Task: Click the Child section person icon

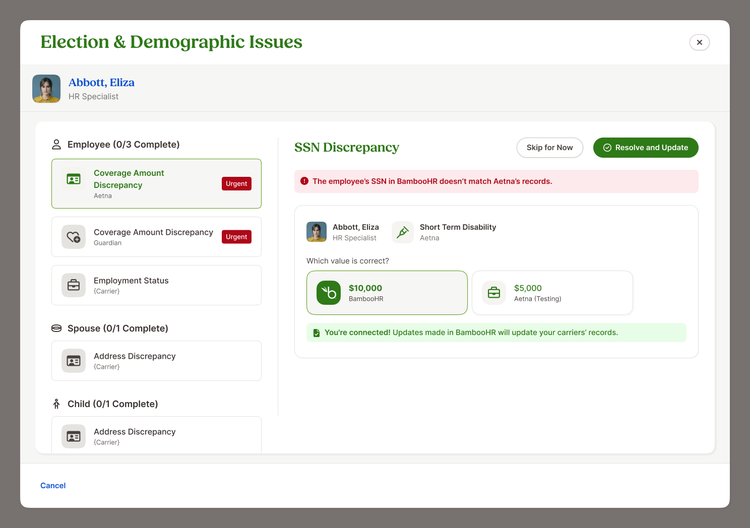Action: [x=56, y=404]
